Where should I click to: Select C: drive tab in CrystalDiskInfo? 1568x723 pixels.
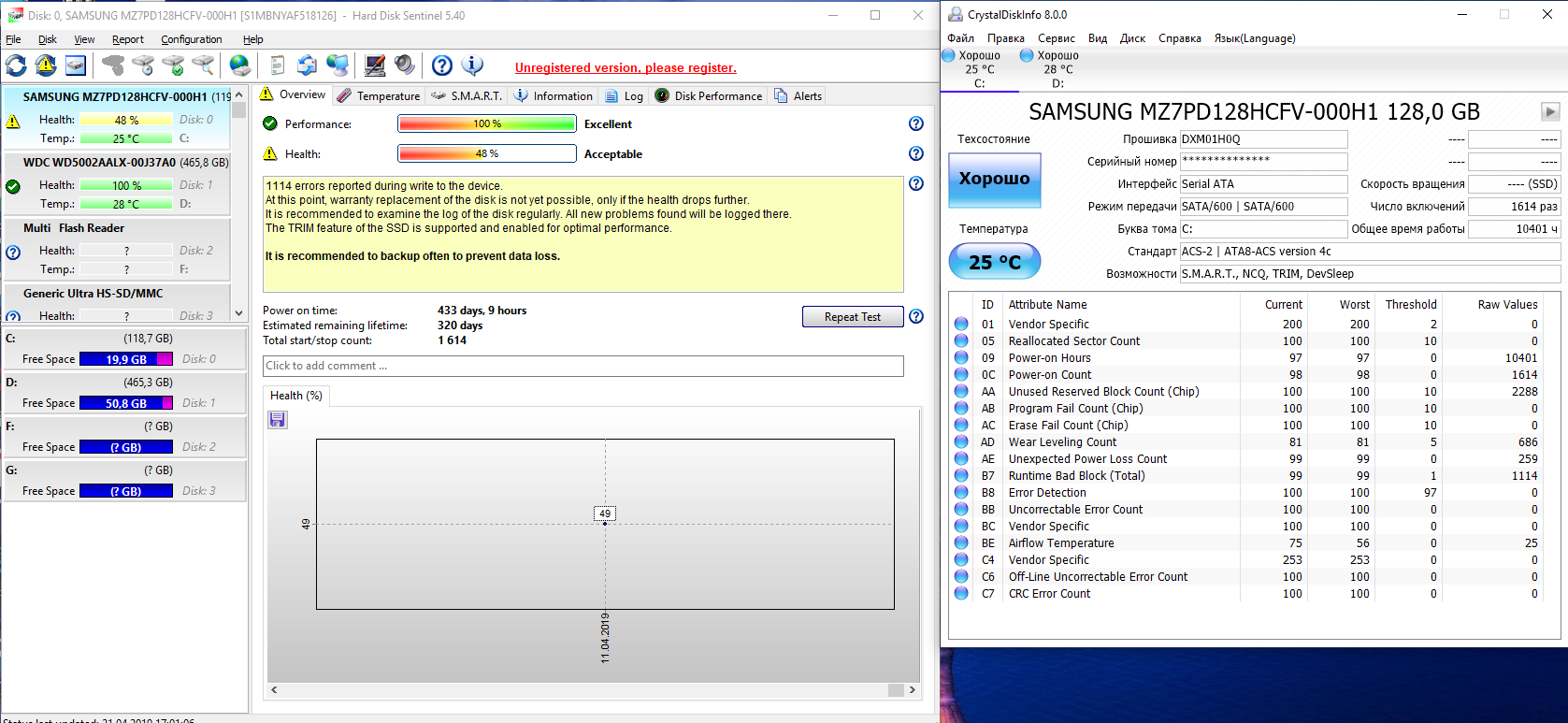(979, 69)
